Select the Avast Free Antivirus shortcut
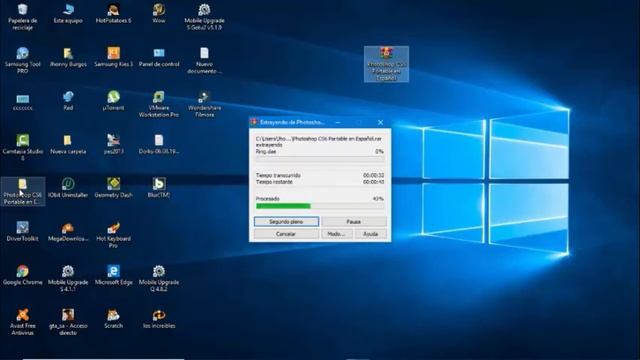The height and width of the screenshot is (360, 640). pyautogui.click(x=22, y=322)
